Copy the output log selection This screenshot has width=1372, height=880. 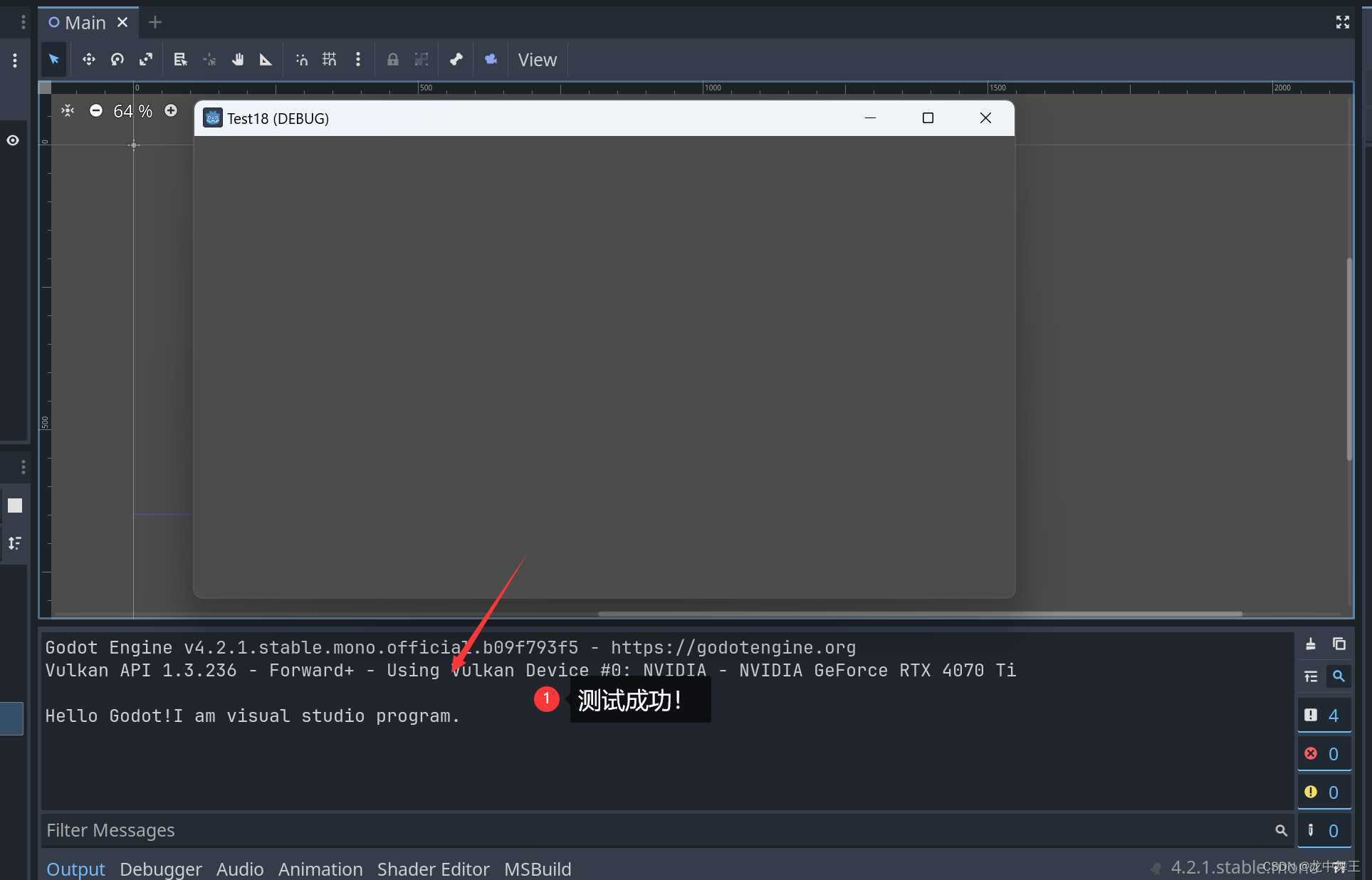click(1339, 644)
